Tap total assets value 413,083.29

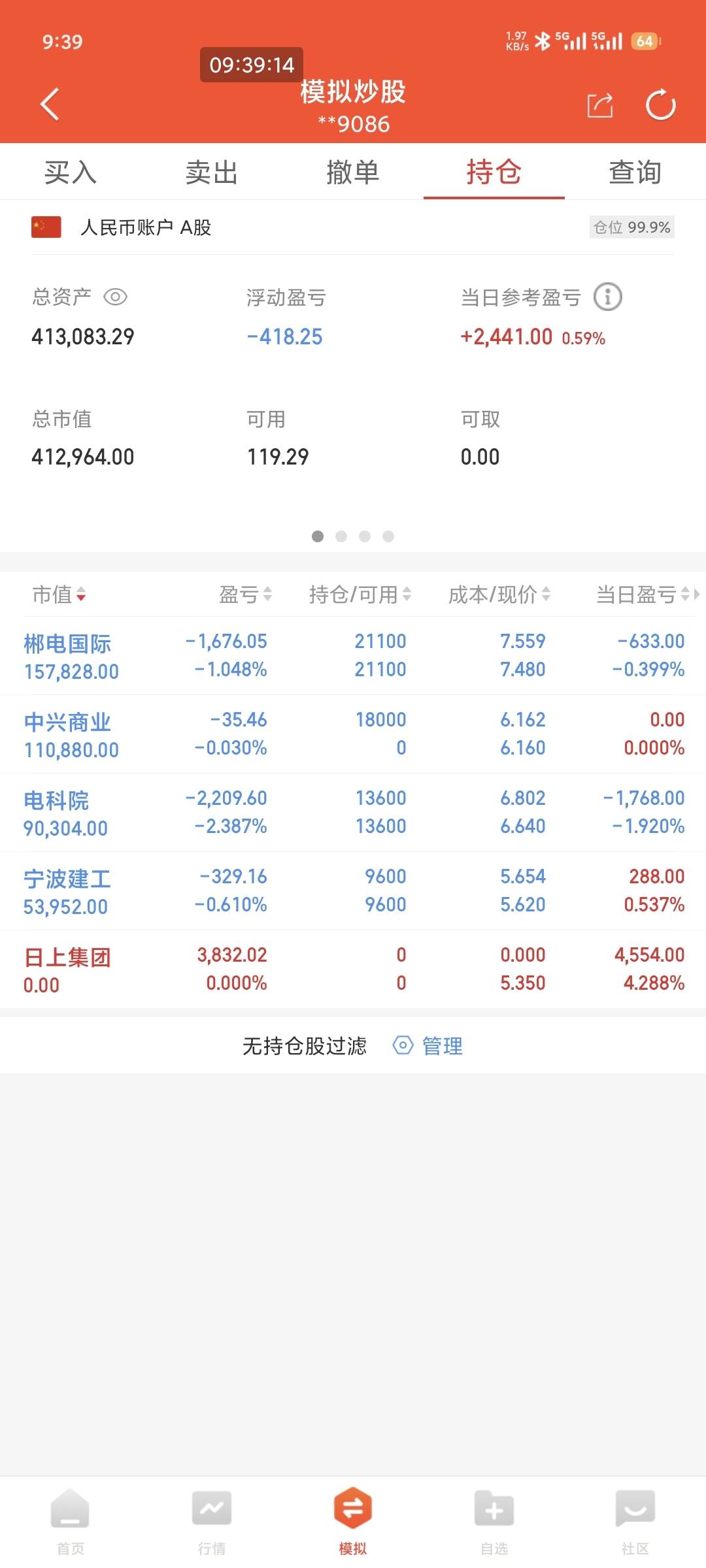pyautogui.click(x=83, y=336)
